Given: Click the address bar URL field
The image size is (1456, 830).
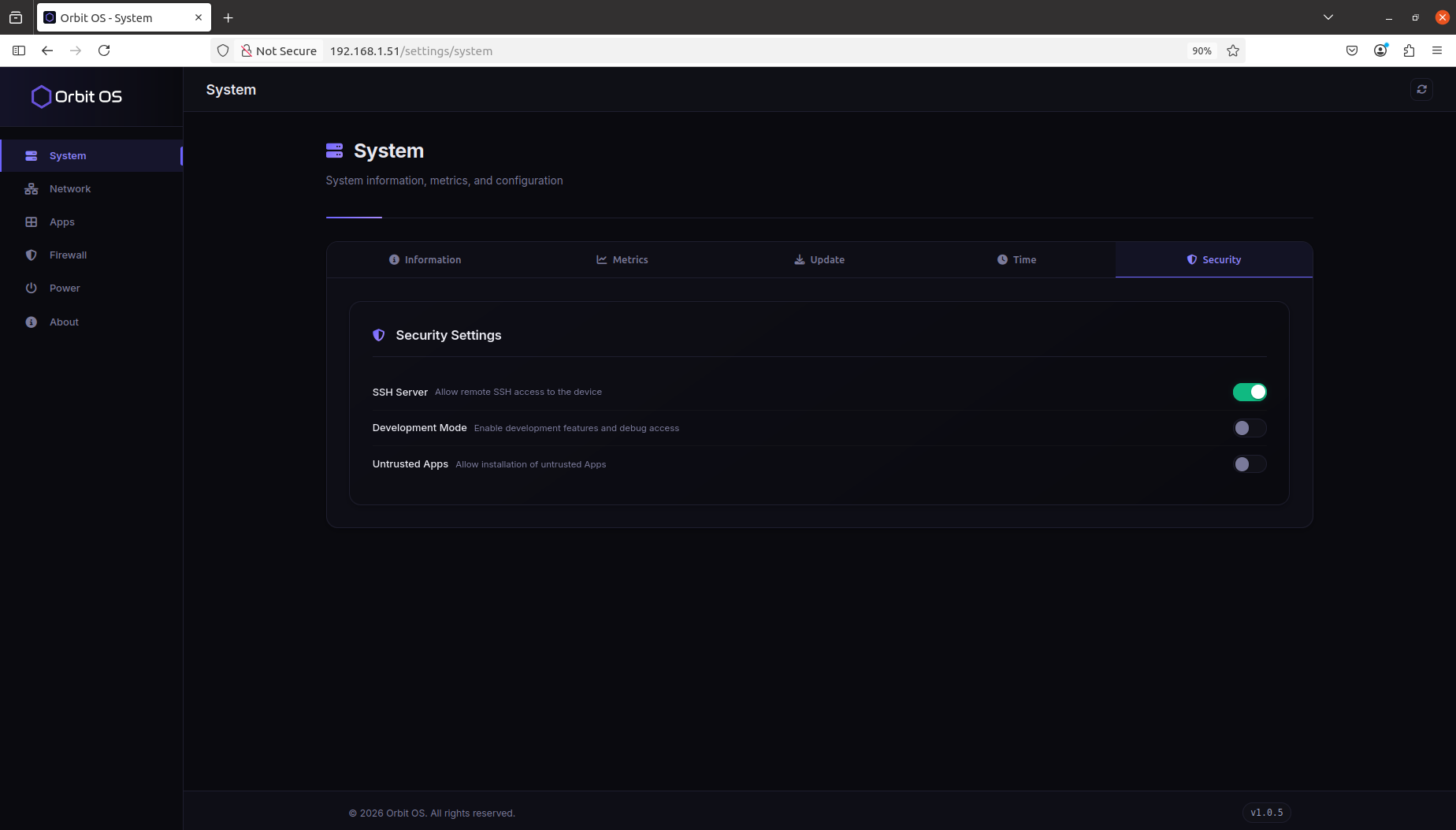Looking at the screenshot, I should 552,50.
